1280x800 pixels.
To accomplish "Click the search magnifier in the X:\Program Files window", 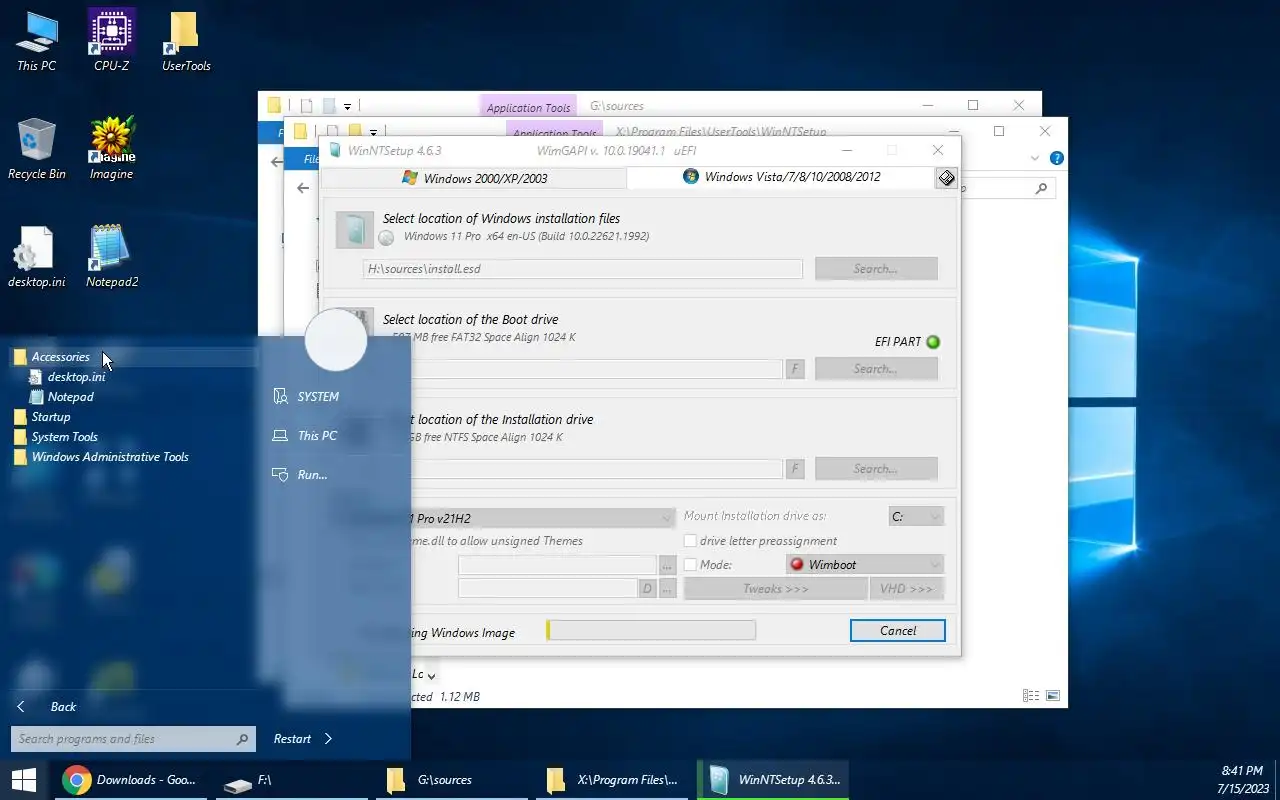I will pyautogui.click(x=1041, y=188).
